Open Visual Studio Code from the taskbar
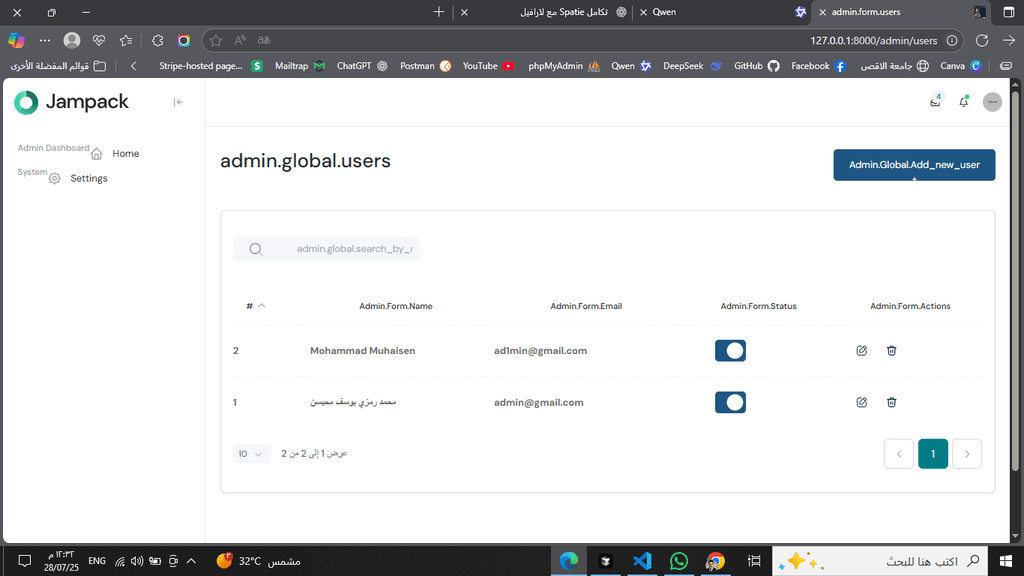 tap(642, 561)
